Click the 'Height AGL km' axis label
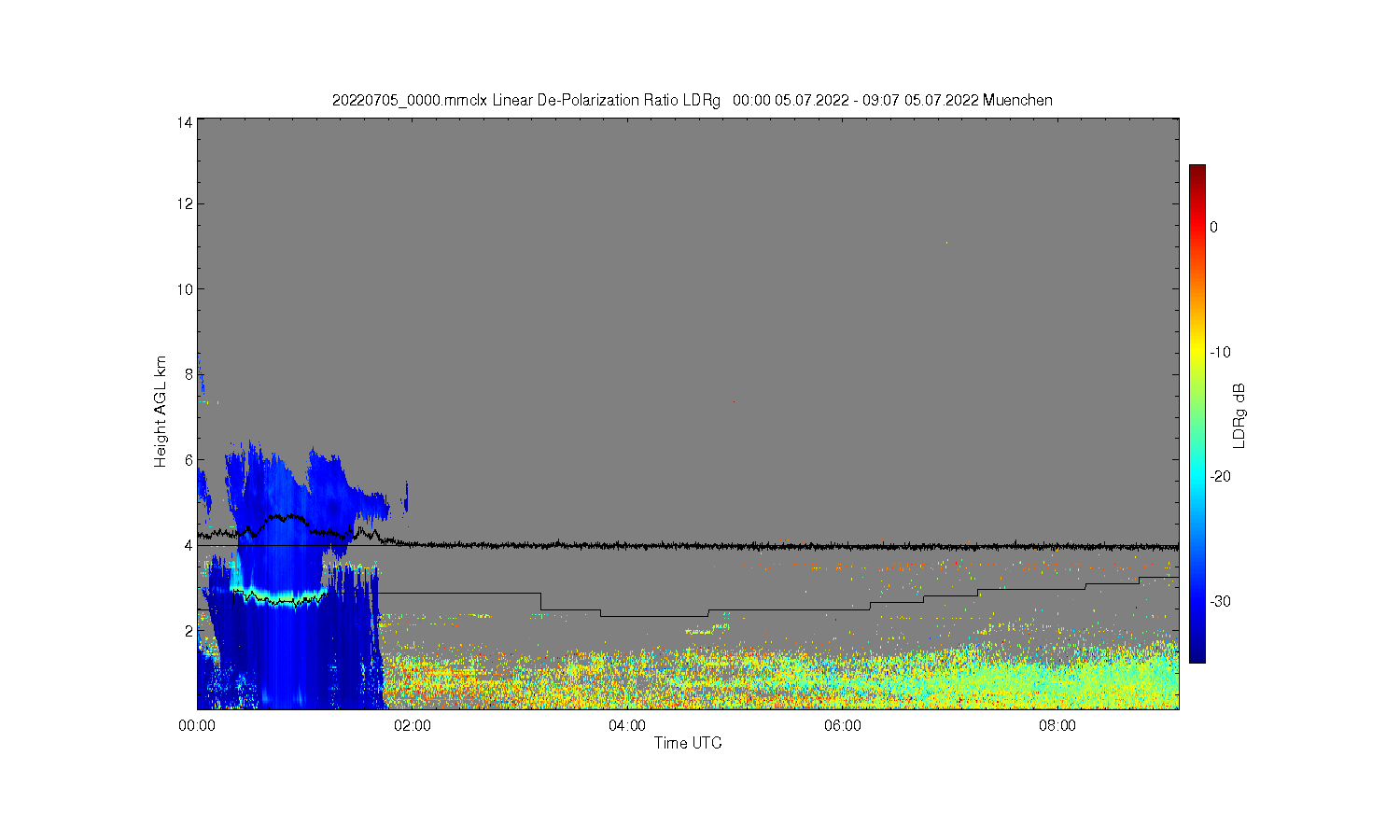Screen dimensions: 1400x840 coord(161,412)
